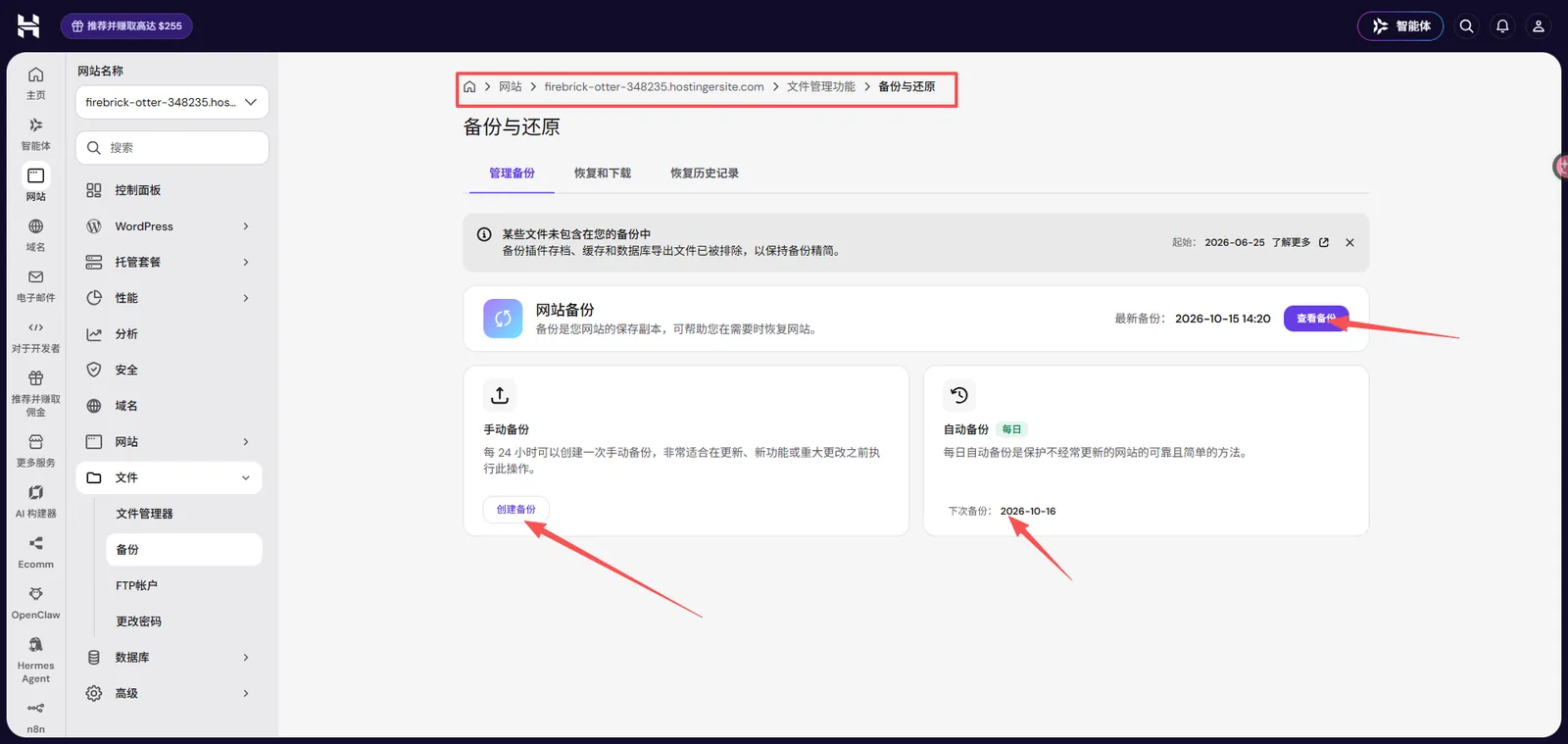Image resolution: width=1568 pixels, height=744 pixels.
Task: Open notifications bell icon
Action: point(1502,26)
